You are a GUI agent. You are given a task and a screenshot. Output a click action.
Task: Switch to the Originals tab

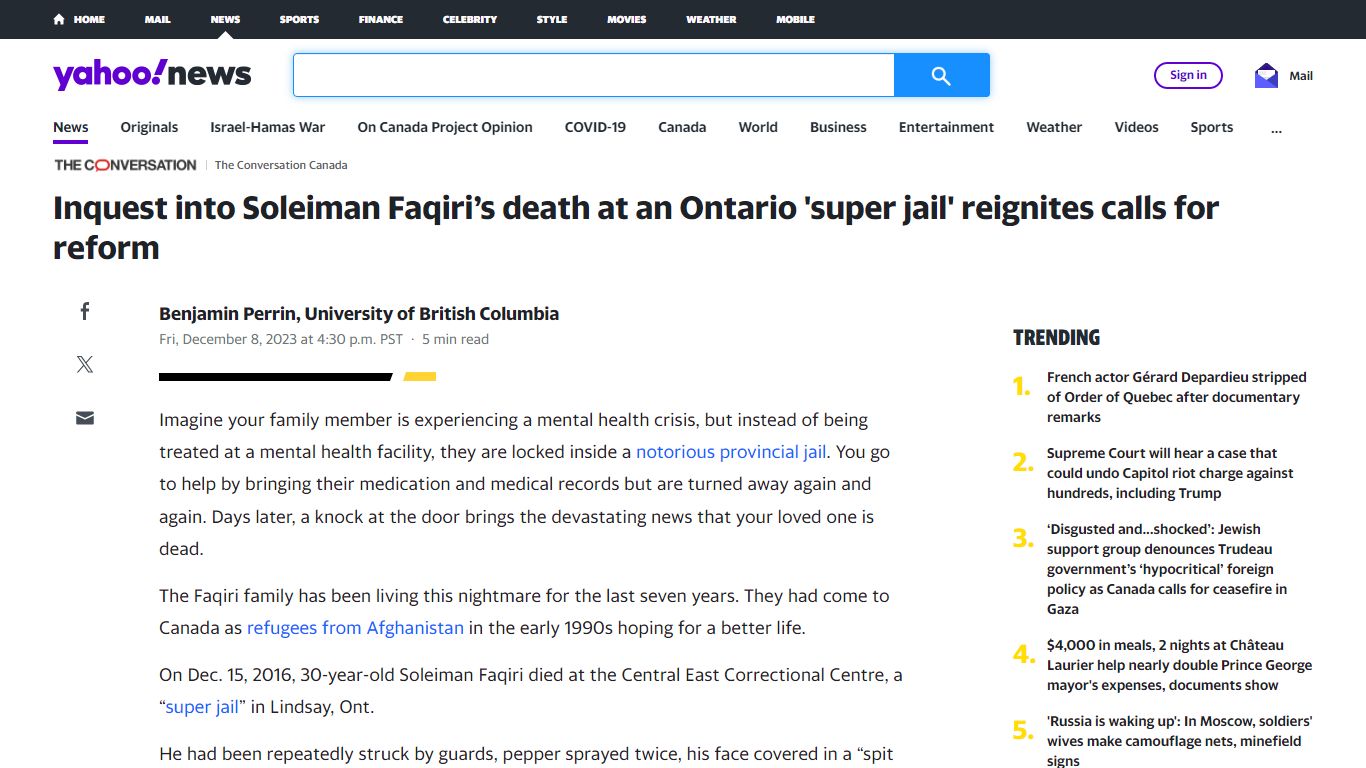149,127
